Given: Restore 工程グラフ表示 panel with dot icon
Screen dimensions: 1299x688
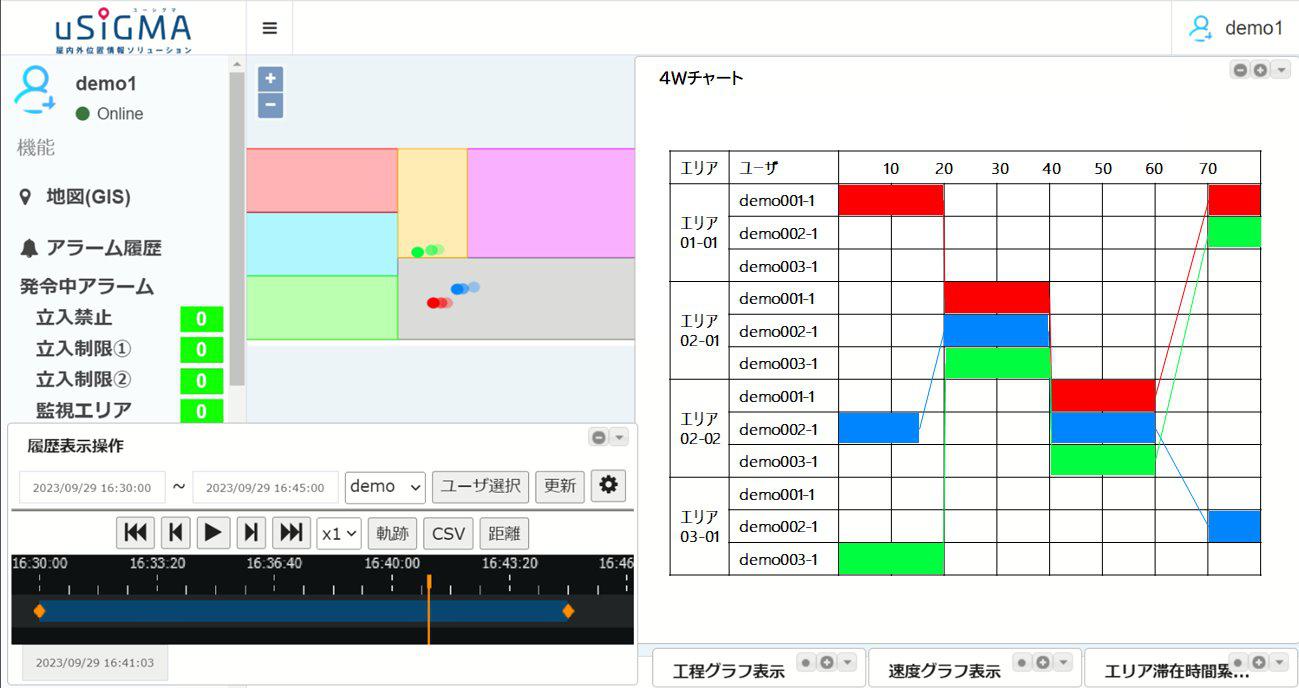Looking at the screenshot, I should [x=806, y=662].
